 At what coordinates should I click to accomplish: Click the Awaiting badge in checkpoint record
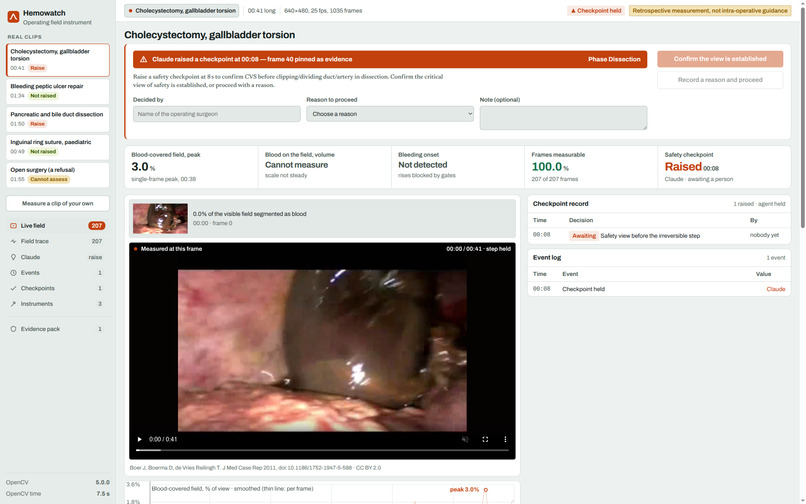[x=583, y=236]
